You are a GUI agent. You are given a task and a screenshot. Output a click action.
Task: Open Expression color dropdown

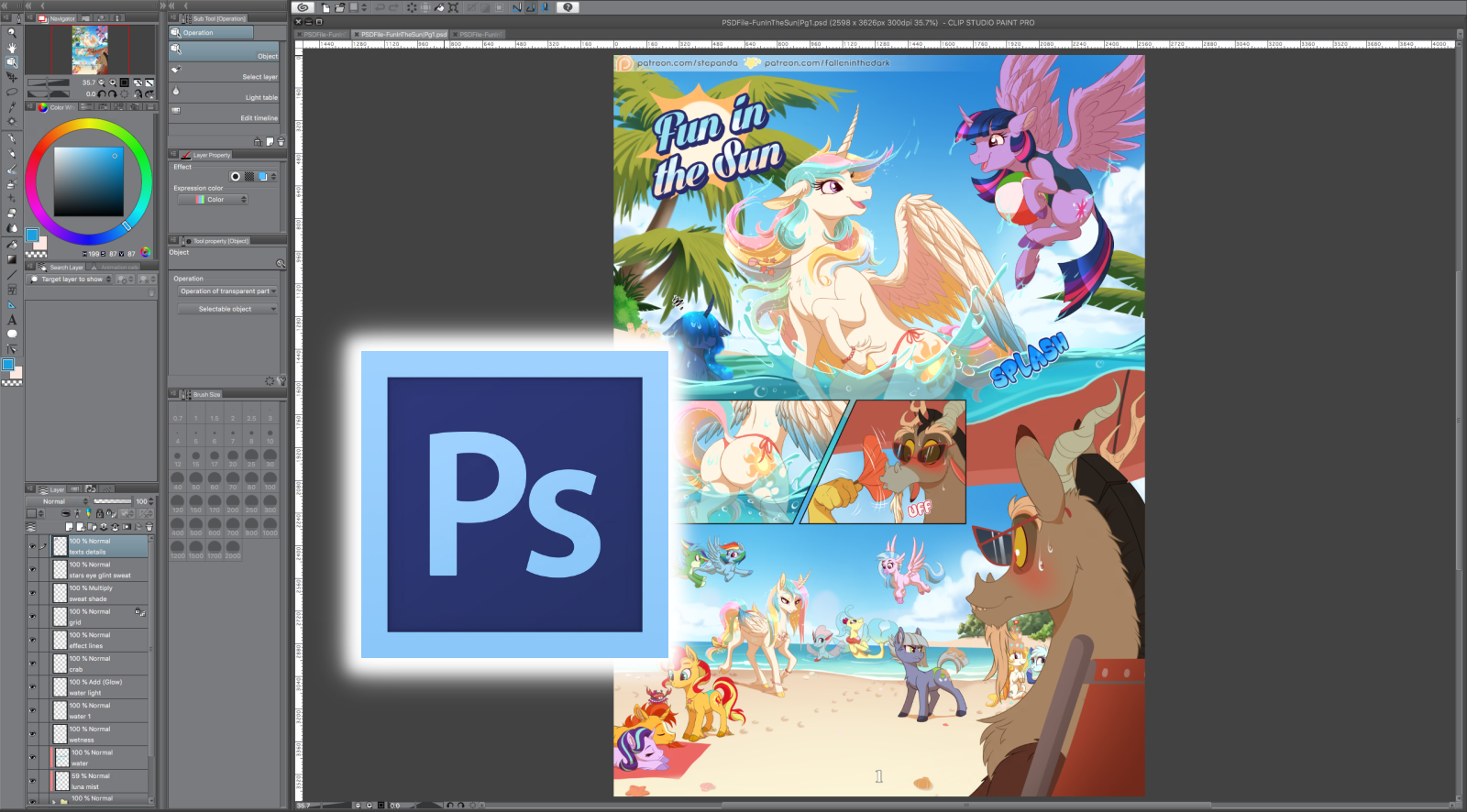213,199
